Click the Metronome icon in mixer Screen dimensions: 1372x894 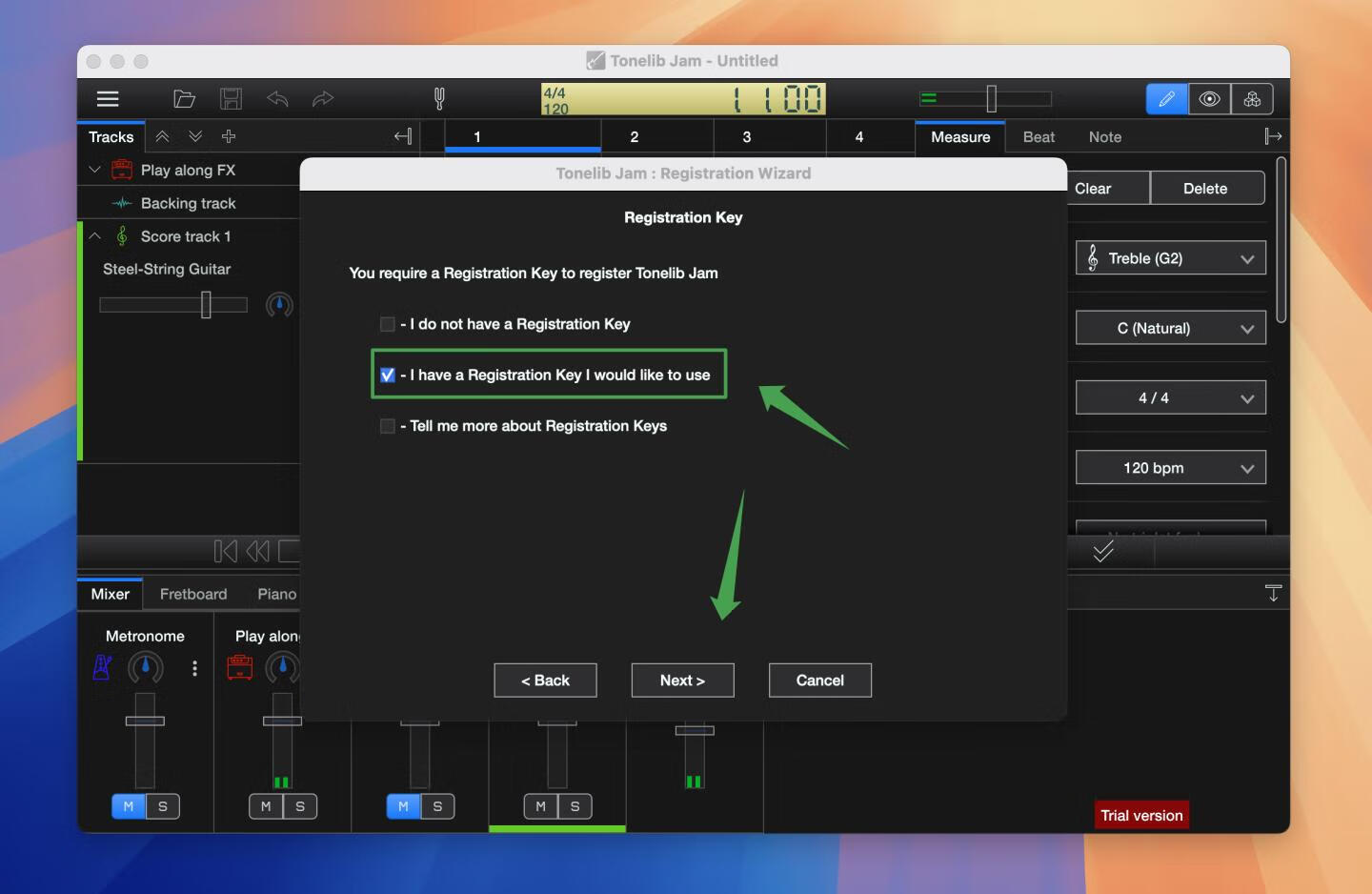pyautogui.click(x=103, y=667)
